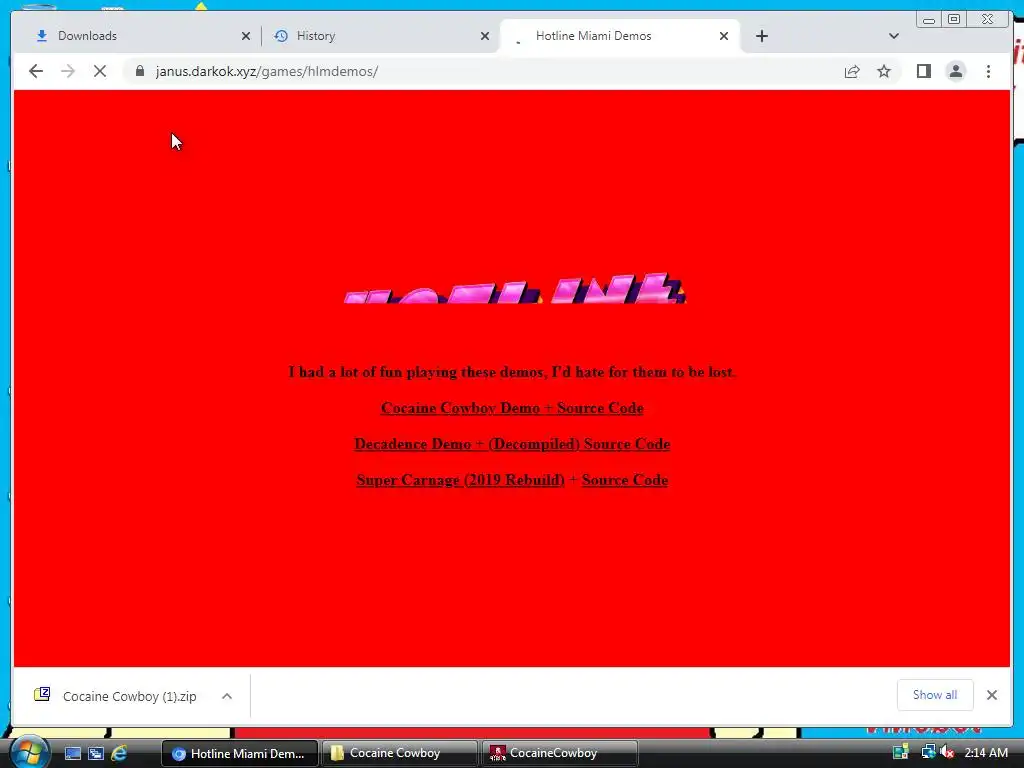This screenshot has height=768, width=1024.
Task: Click the Hotline logo image
Action: [x=515, y=288]
